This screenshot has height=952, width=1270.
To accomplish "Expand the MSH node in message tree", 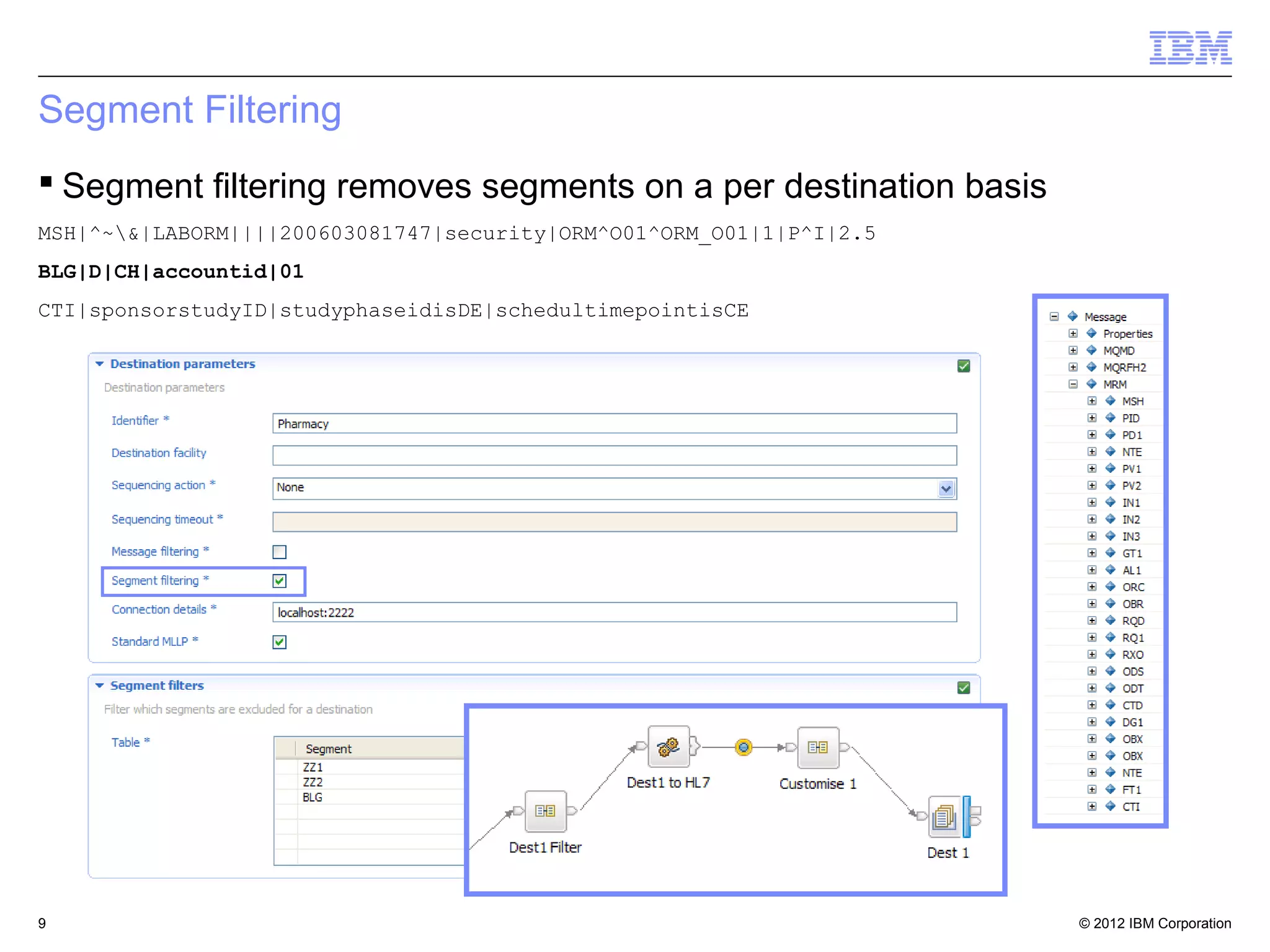I will pos(1092,401).
